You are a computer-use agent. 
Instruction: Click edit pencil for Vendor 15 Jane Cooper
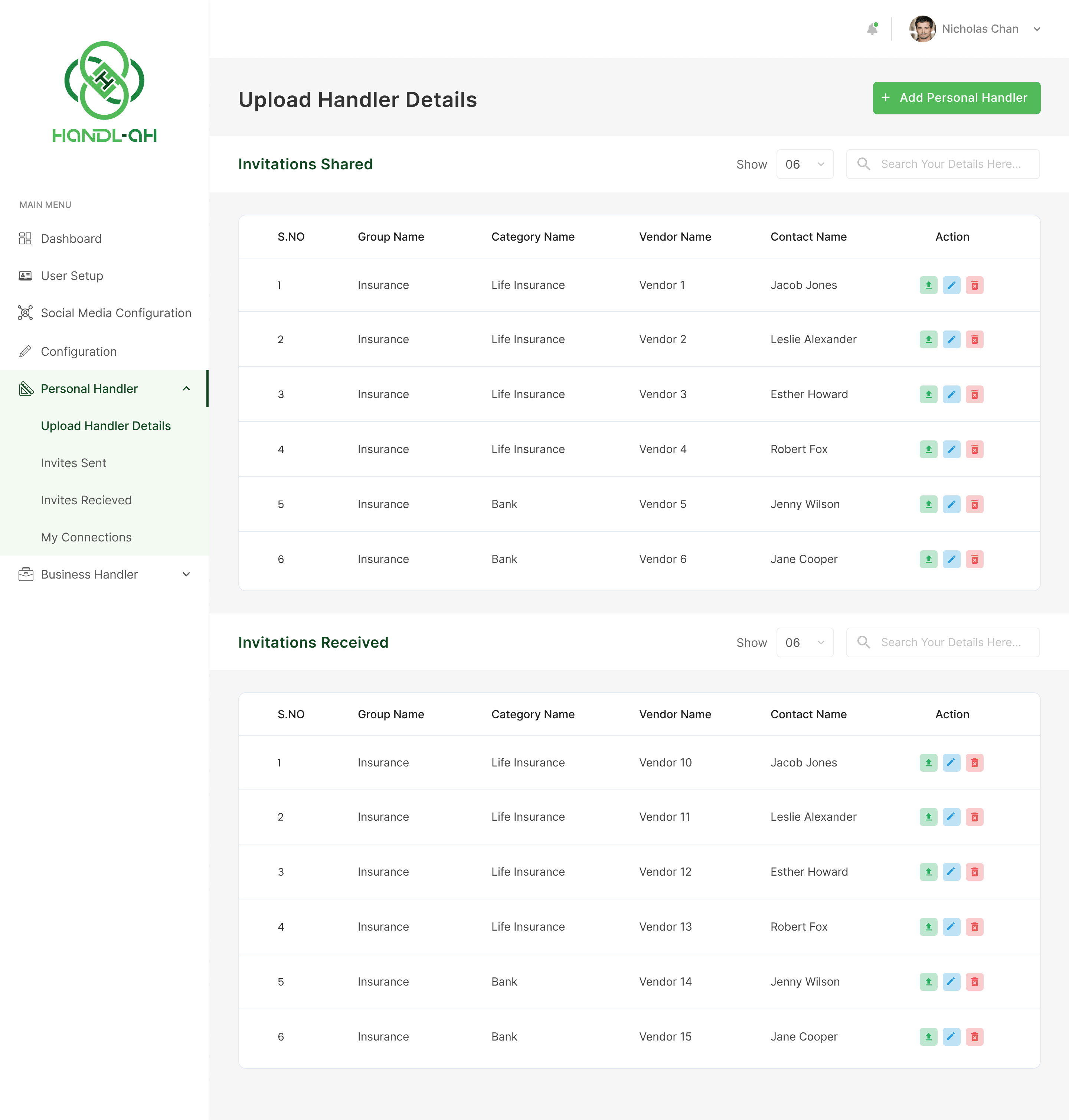click(951, 1037)
